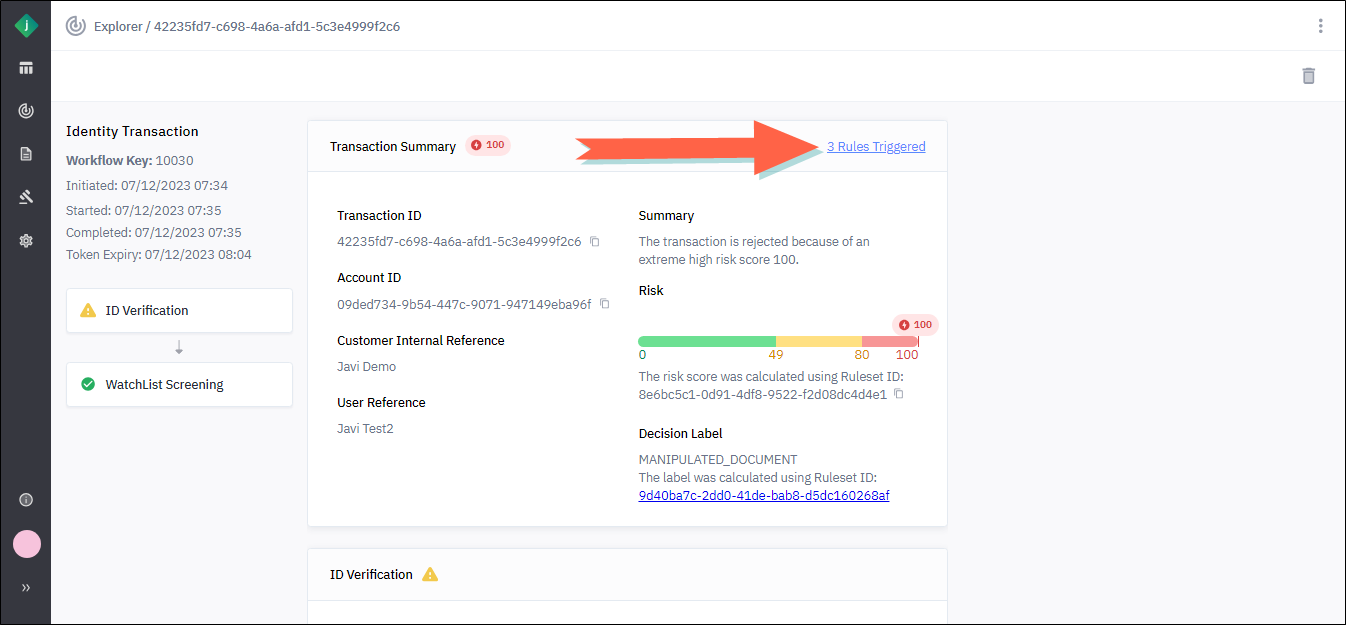Open the 3 Rules Triggered link
1346x625 pixels.
(x=876, y=147)
